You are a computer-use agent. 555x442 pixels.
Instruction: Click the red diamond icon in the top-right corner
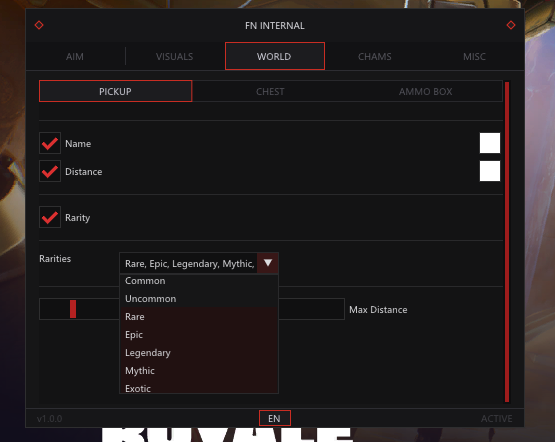tap(511, 25)
